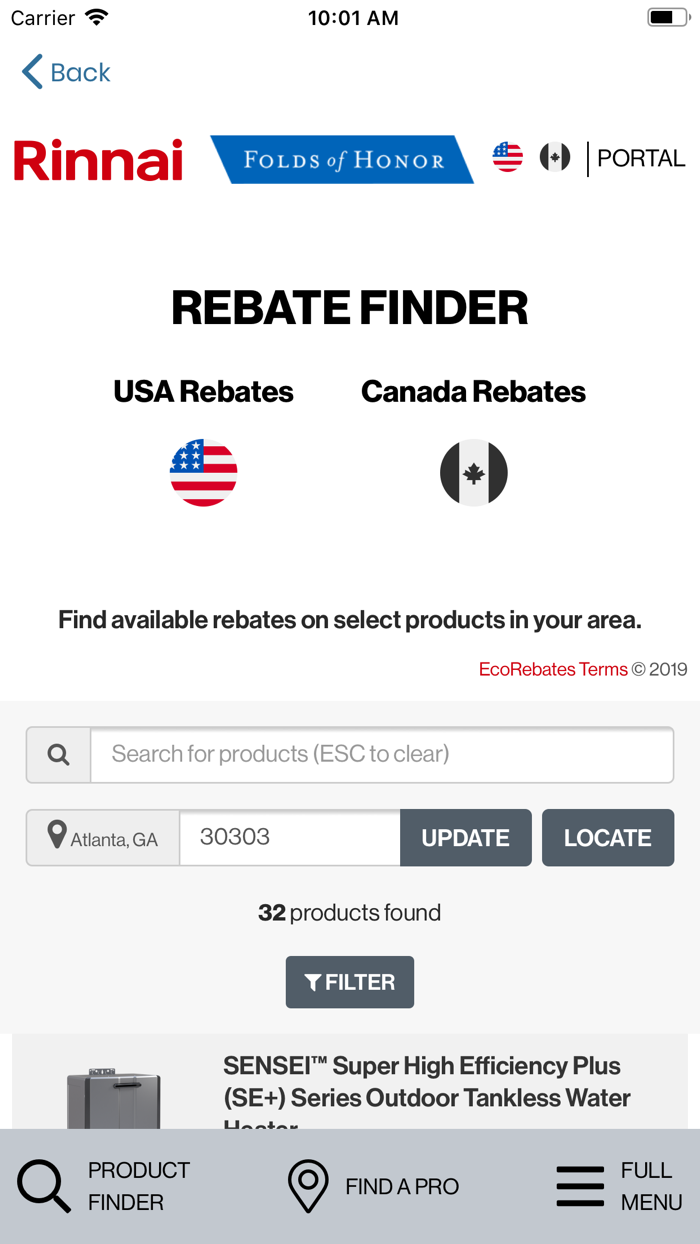Screen dimensions: 700x1244
Task: Open the PORTAL menu item
Action: [x=641, y=158]
